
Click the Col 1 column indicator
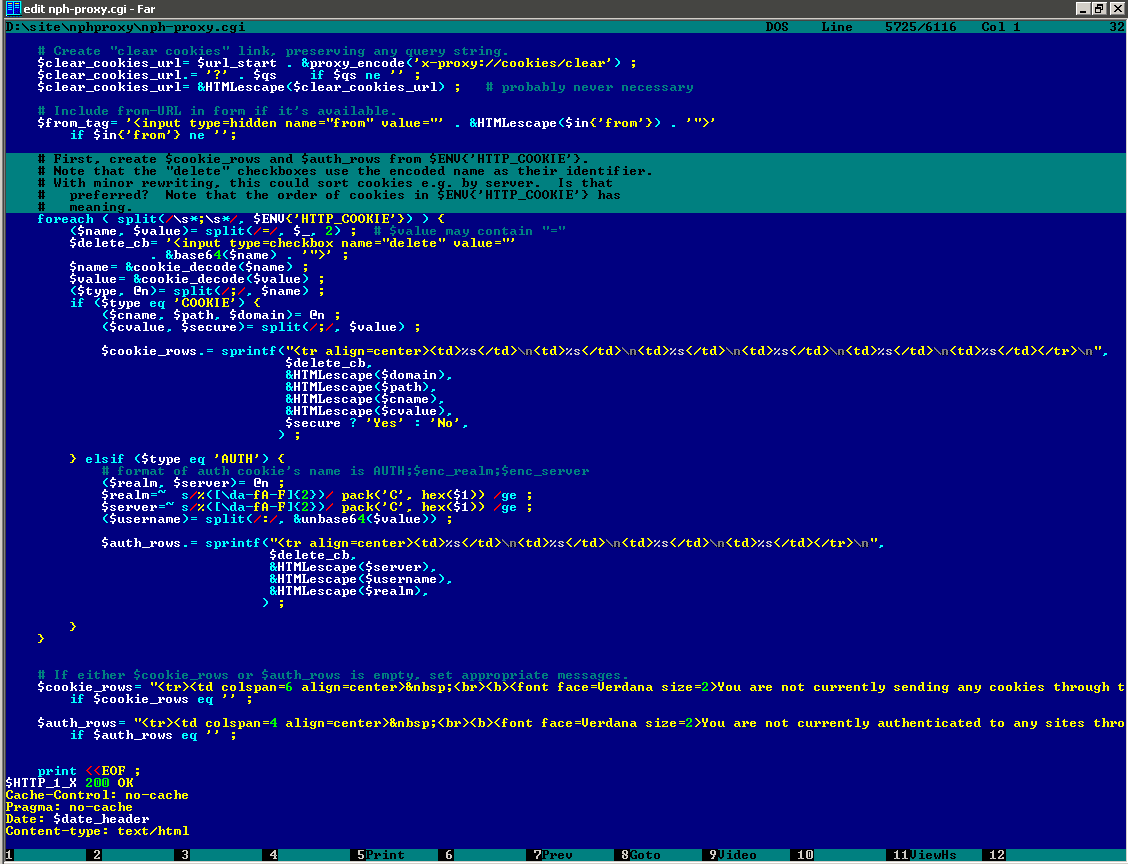[1000, 27]
